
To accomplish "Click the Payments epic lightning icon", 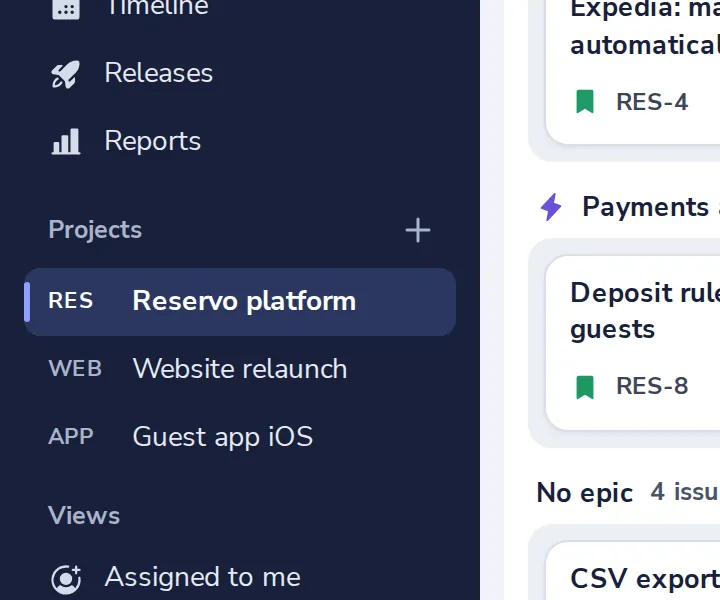I will tap(551, 207).
